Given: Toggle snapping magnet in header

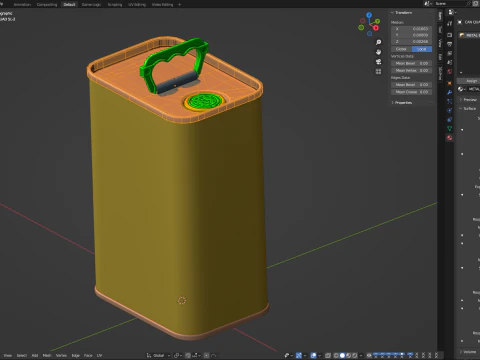Looking at the screenshot, I should (188, 355).
